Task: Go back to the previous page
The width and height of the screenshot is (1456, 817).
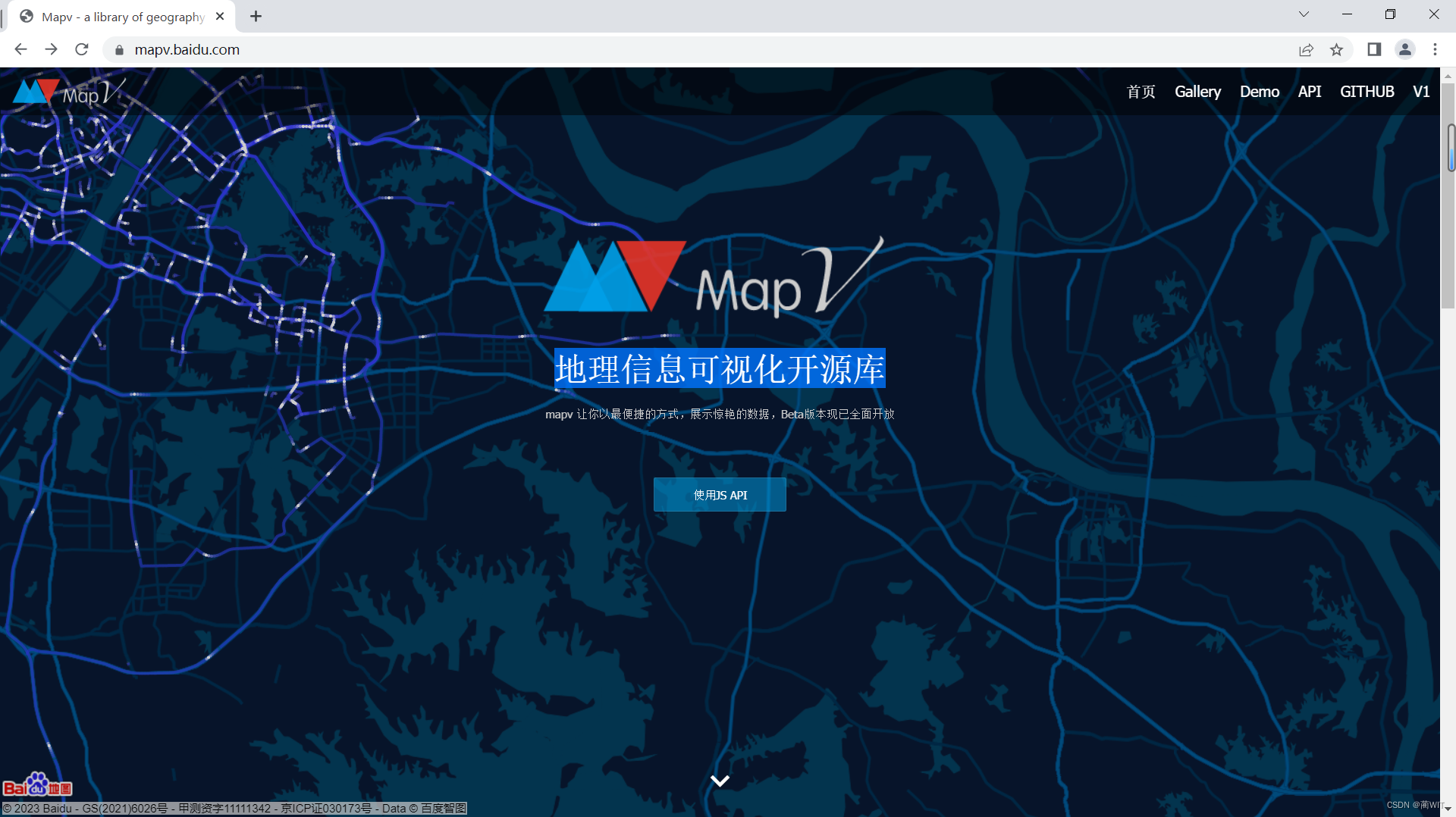Action: click(20, 49)
